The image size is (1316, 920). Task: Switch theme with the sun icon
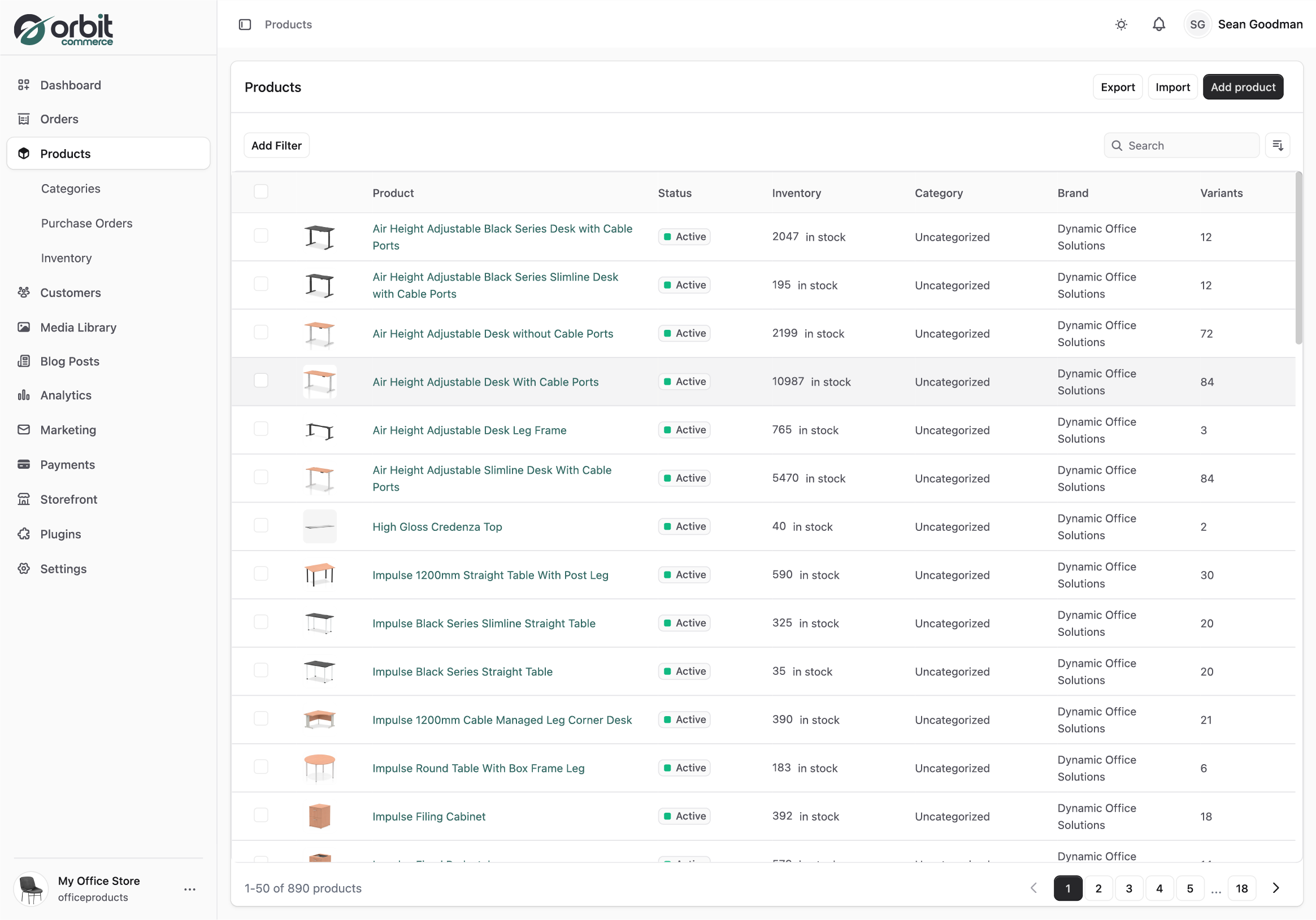(x=1121, y=25)
